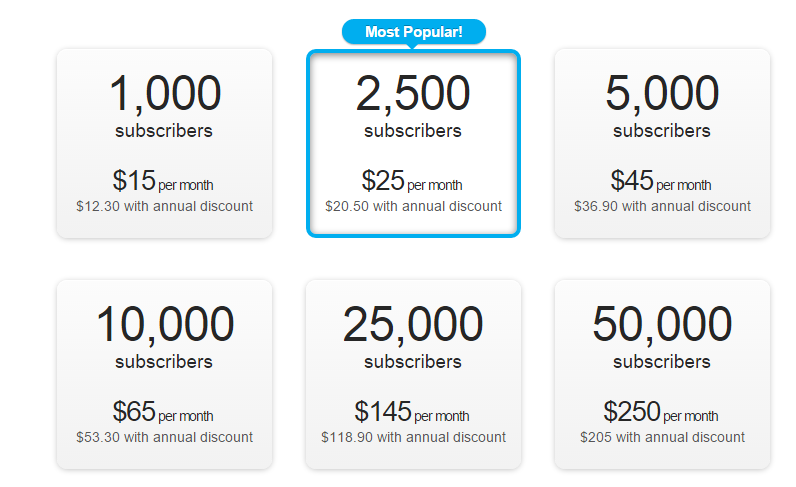Click the $145 per month price
The width and height of the screenshot is (796, 487).
412,412
